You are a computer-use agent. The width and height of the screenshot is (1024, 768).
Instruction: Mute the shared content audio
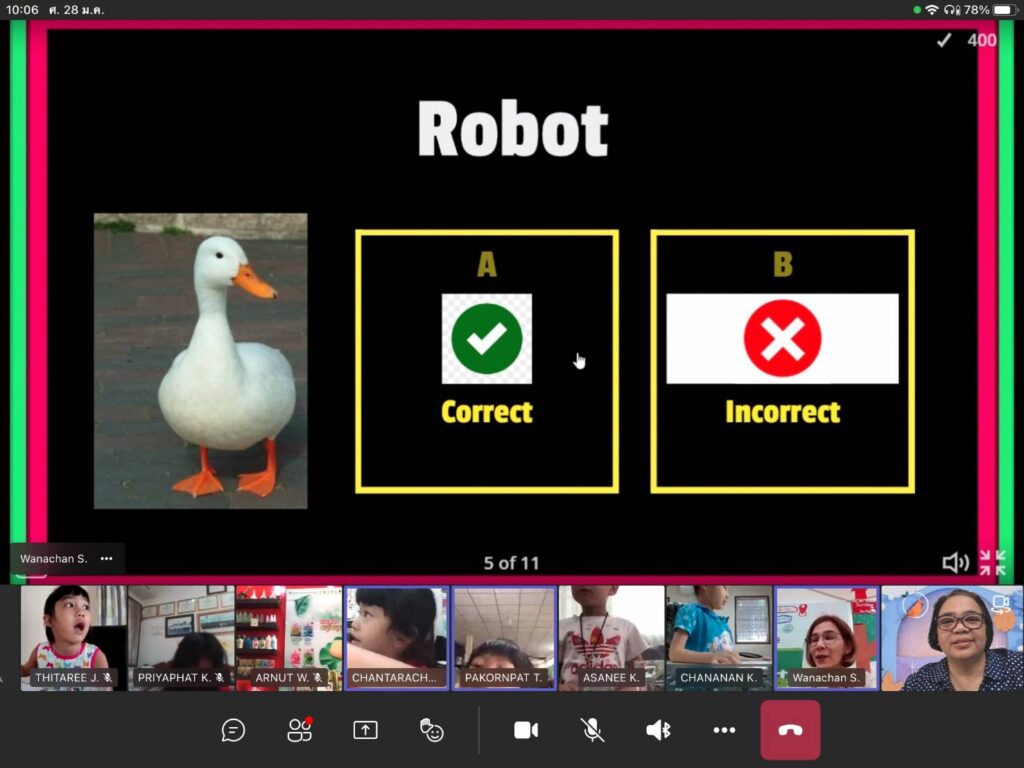tap(955, 563)
